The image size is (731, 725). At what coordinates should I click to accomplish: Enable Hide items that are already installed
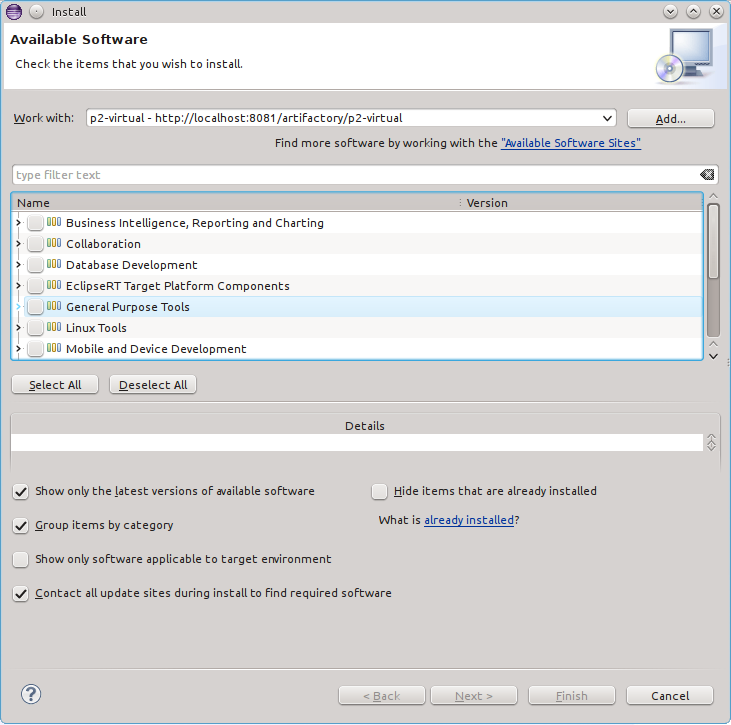tap(379, 491)
